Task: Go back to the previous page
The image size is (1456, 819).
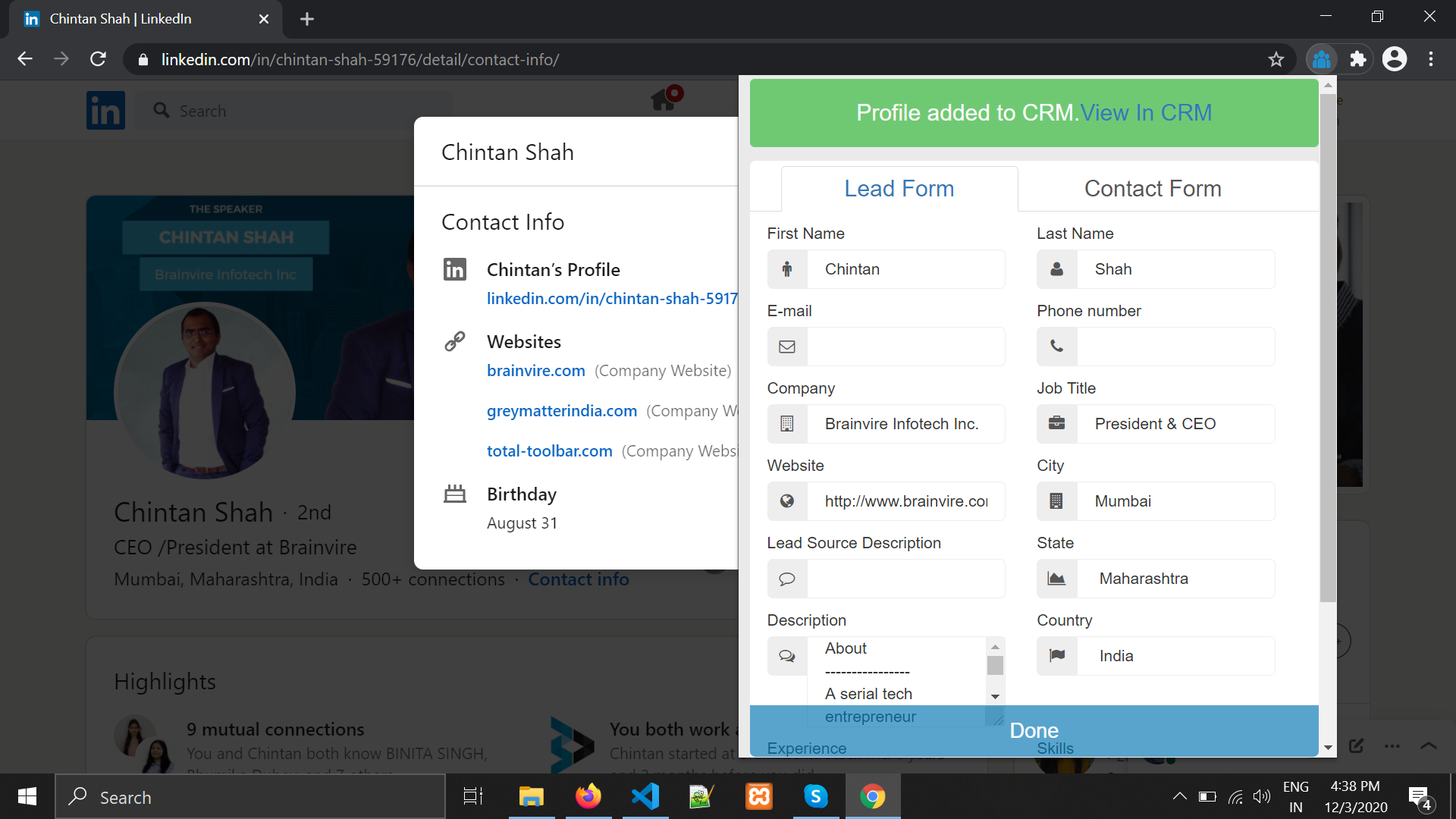Action: (25, 59)
